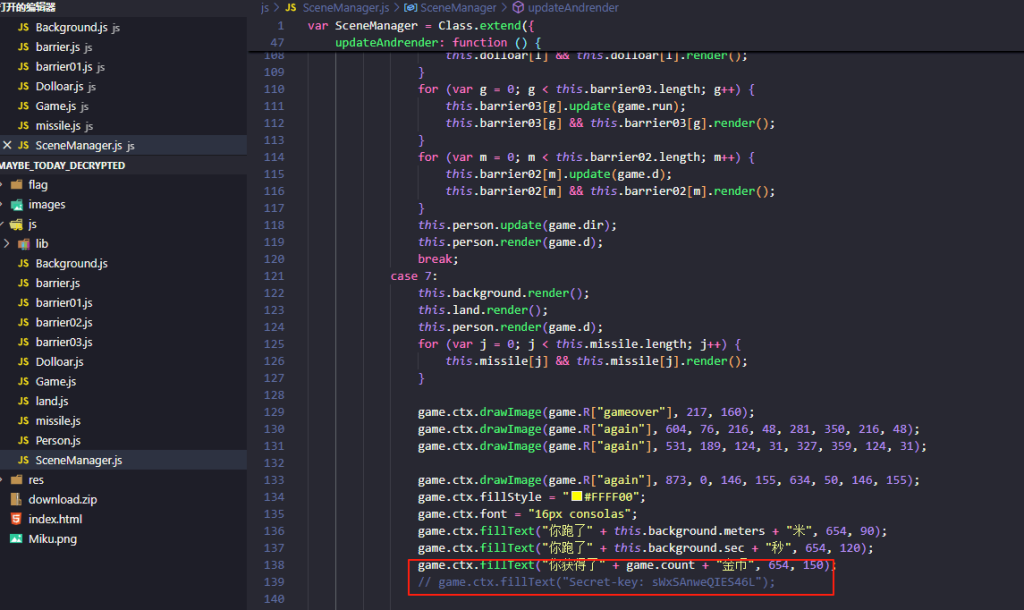Open Person.js in the file tree
Image resolution: width=1024 pixels, height=610 pixels.
click(x=59, y=441)
